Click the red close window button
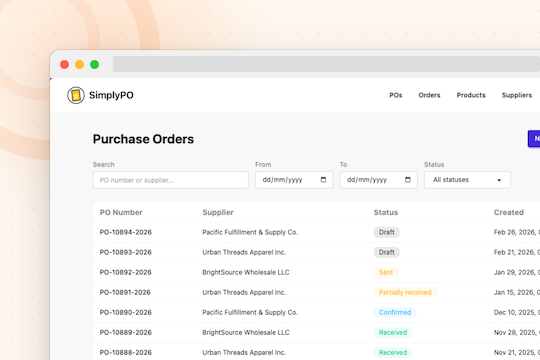 point(64,64)
